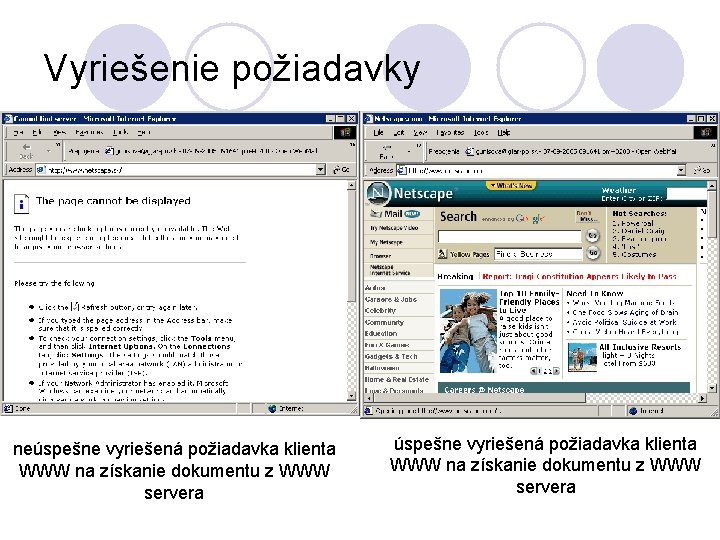This screenshot has width=720, height=540.
Task: Click 'Done' status icon in left window
Action: point(8,408)
